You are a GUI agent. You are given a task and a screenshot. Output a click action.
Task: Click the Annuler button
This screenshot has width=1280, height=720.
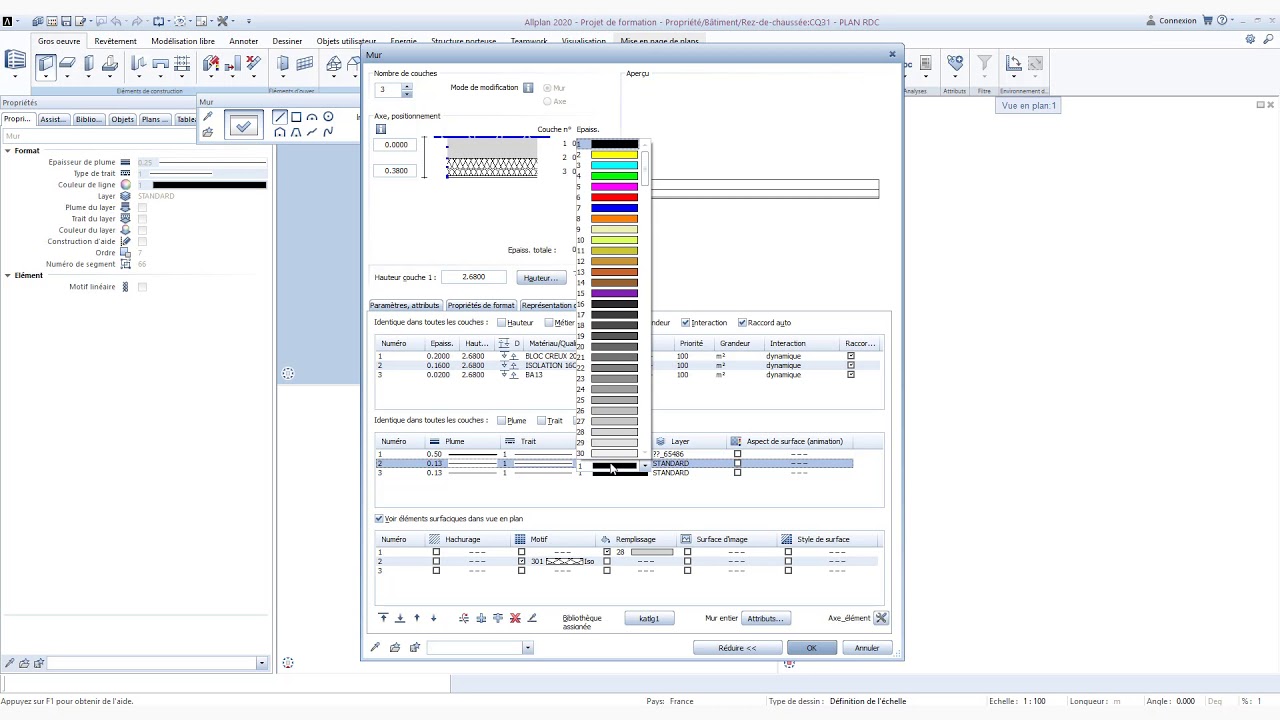pyautogui.click(x=866, y=648)
